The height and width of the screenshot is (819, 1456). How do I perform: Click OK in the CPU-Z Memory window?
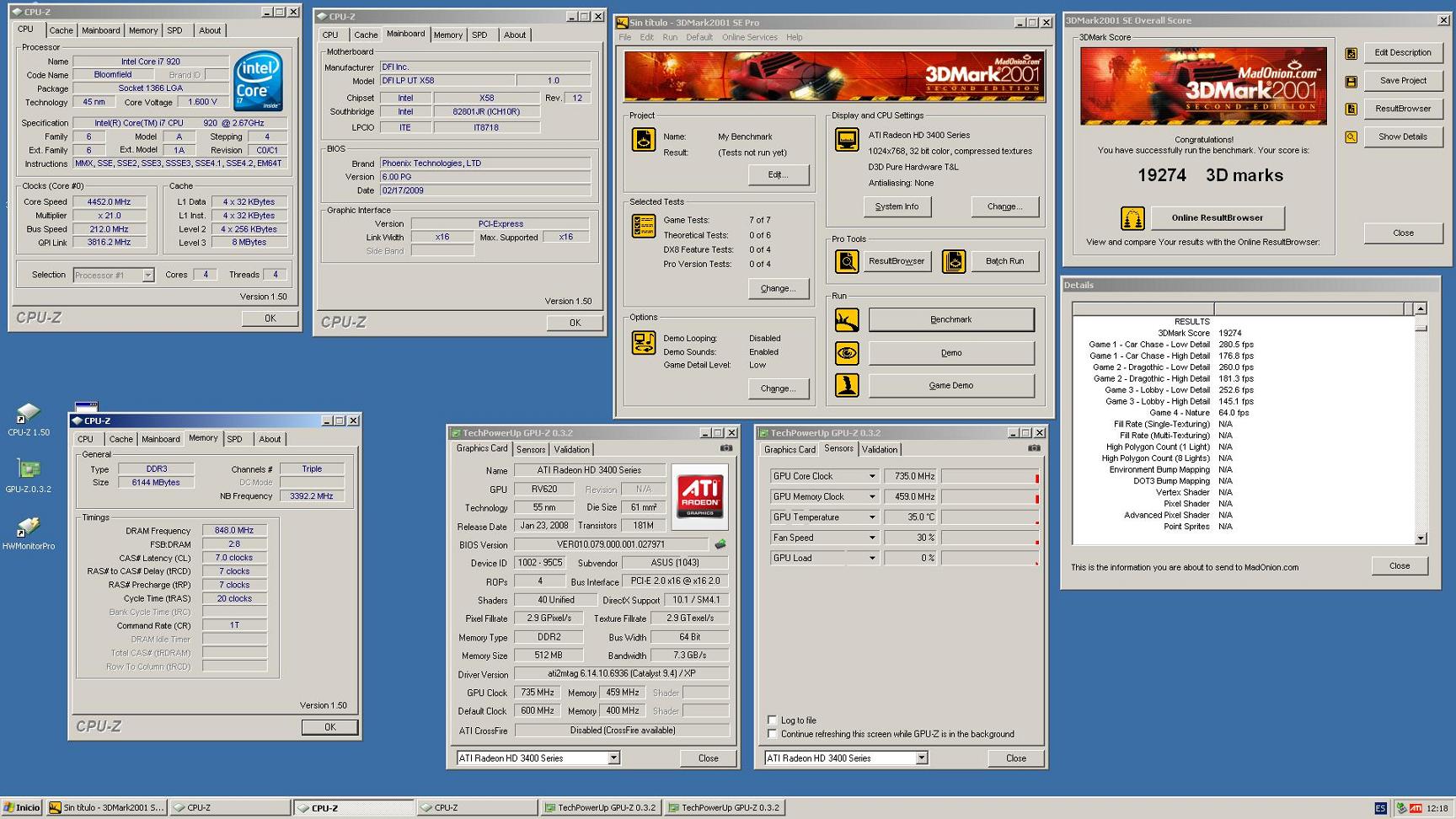[329, 727]
